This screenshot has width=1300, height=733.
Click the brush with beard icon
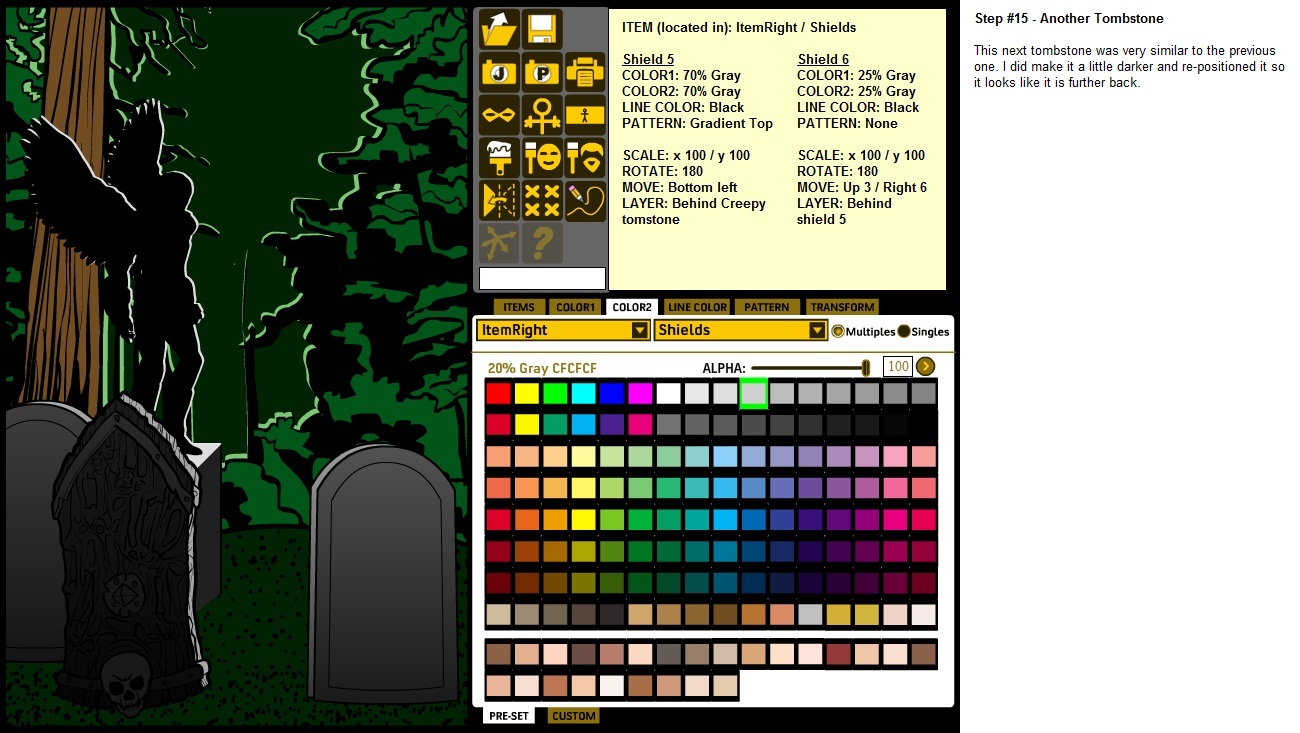[585, 158]
